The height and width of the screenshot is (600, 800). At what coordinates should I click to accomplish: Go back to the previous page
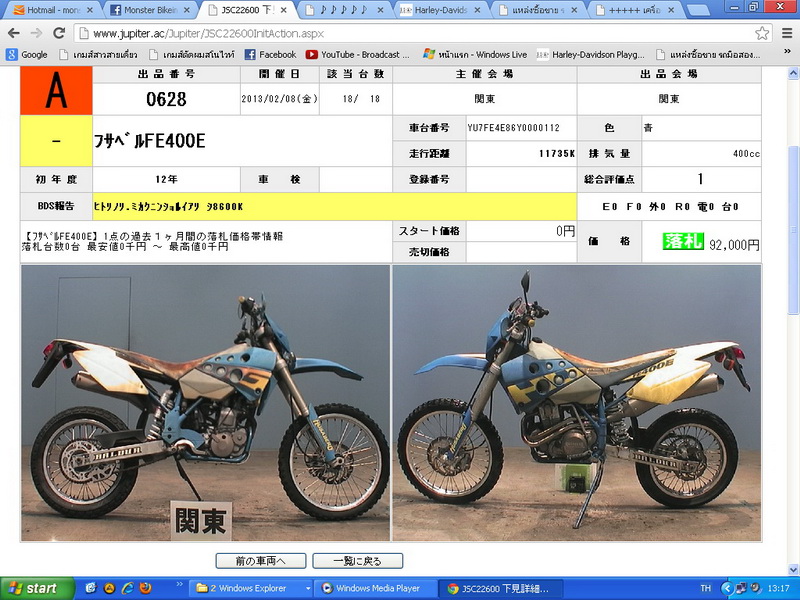(x=14, y=34)
